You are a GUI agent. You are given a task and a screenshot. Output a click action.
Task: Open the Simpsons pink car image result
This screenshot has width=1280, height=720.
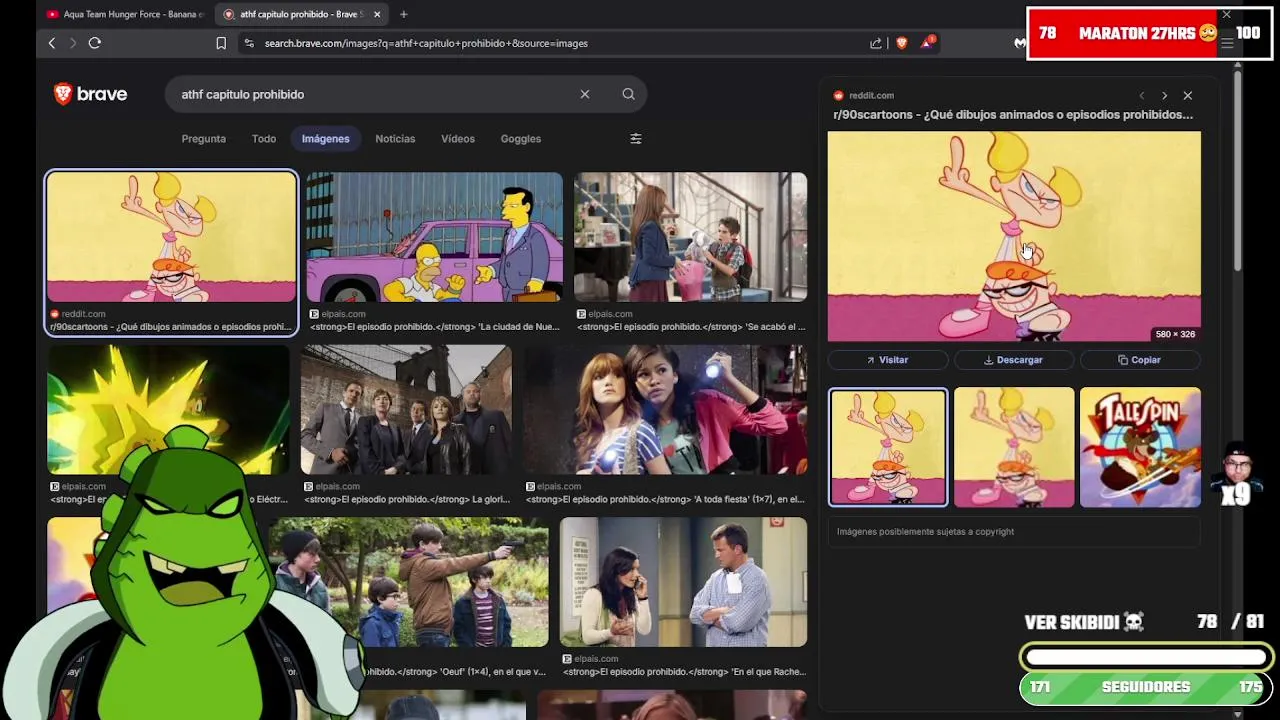pos(435,237)
